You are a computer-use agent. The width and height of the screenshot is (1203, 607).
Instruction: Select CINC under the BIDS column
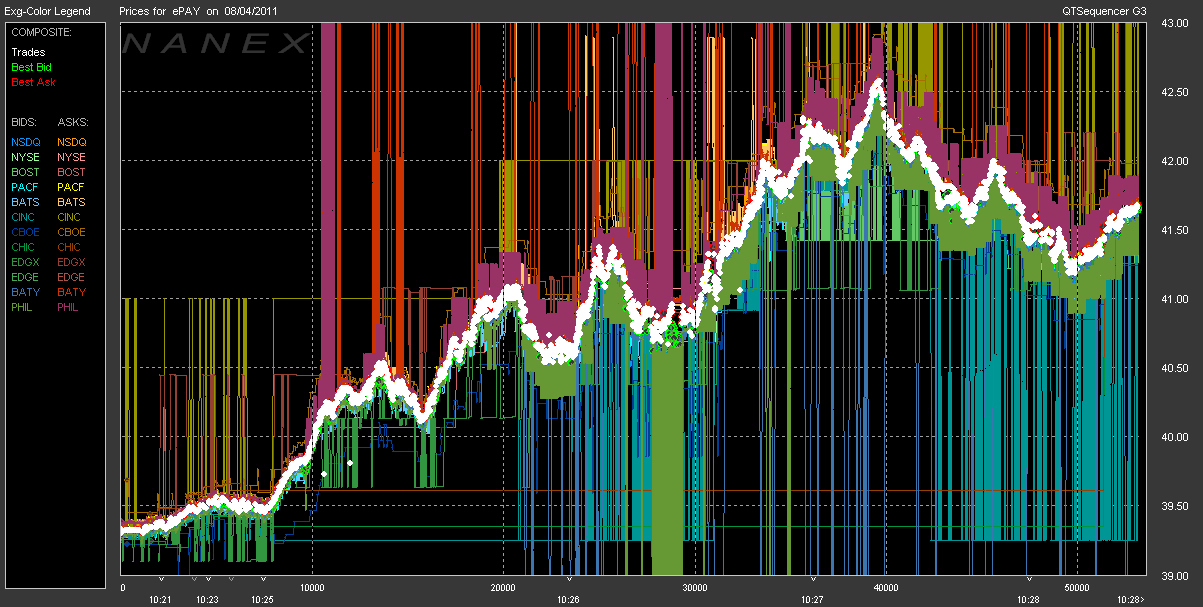pos(25,217)
